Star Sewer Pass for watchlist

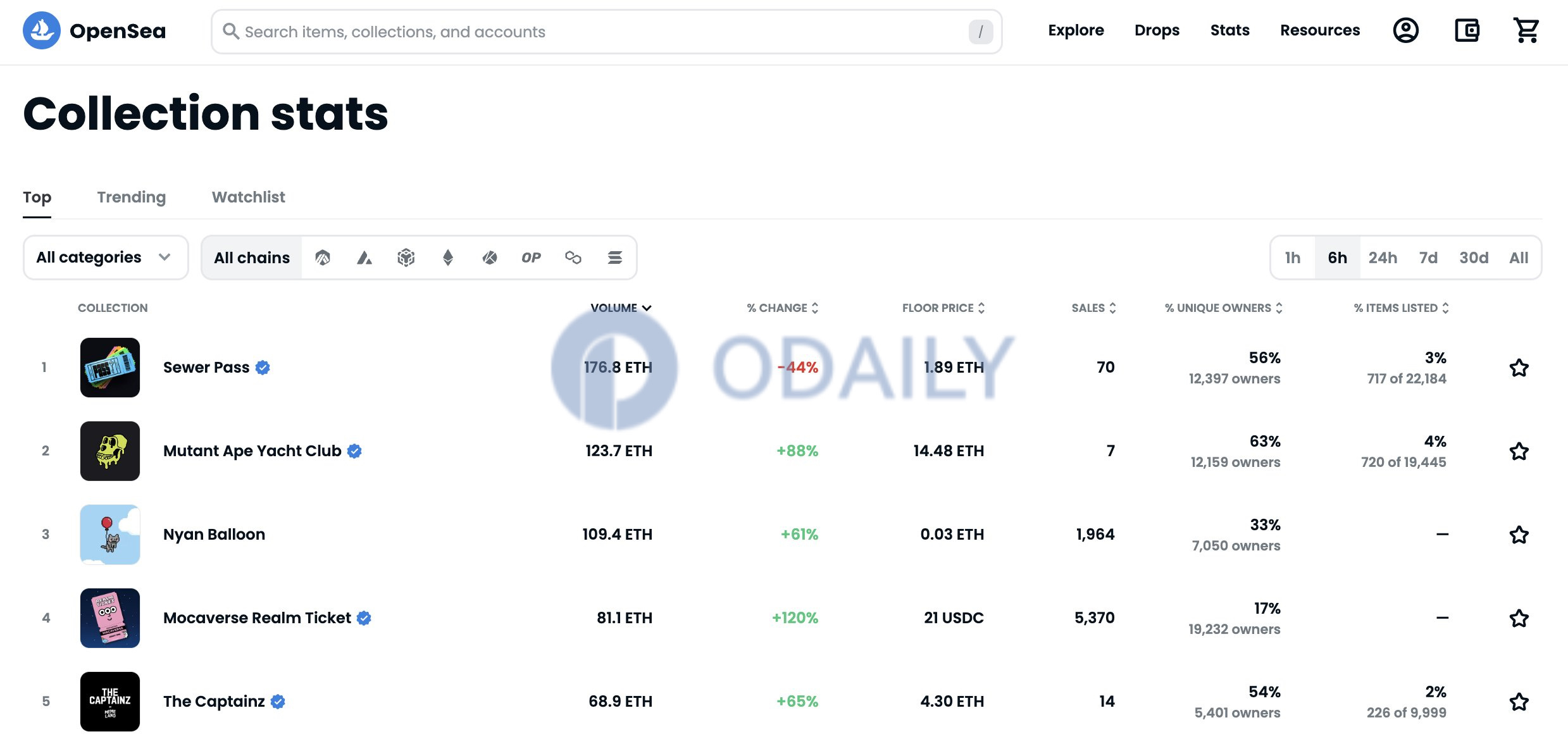[x=1519, y=368]
